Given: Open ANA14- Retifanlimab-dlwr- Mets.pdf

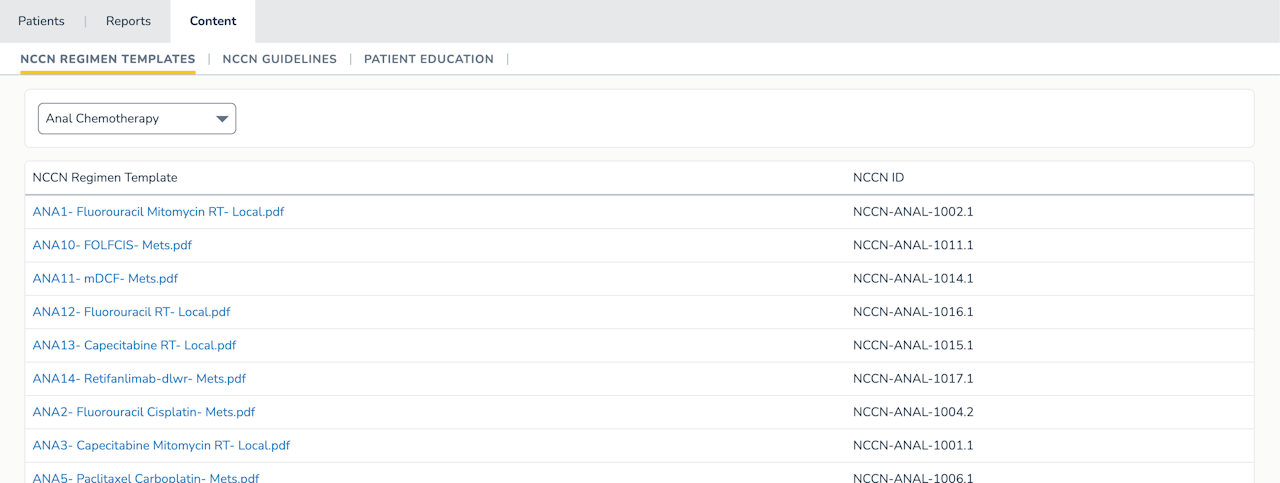Looking at the screenshot, I should tap(139, 378).
